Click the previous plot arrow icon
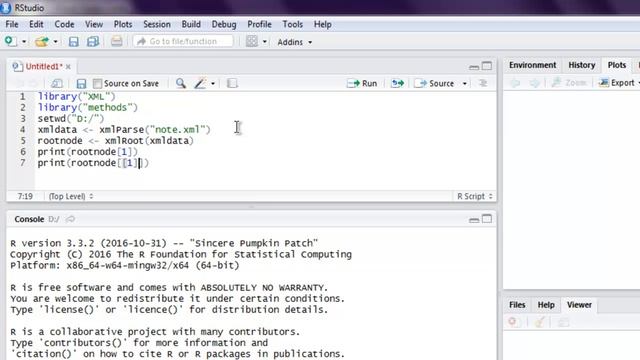Screen dimensions: 640x360 (516, 83)
